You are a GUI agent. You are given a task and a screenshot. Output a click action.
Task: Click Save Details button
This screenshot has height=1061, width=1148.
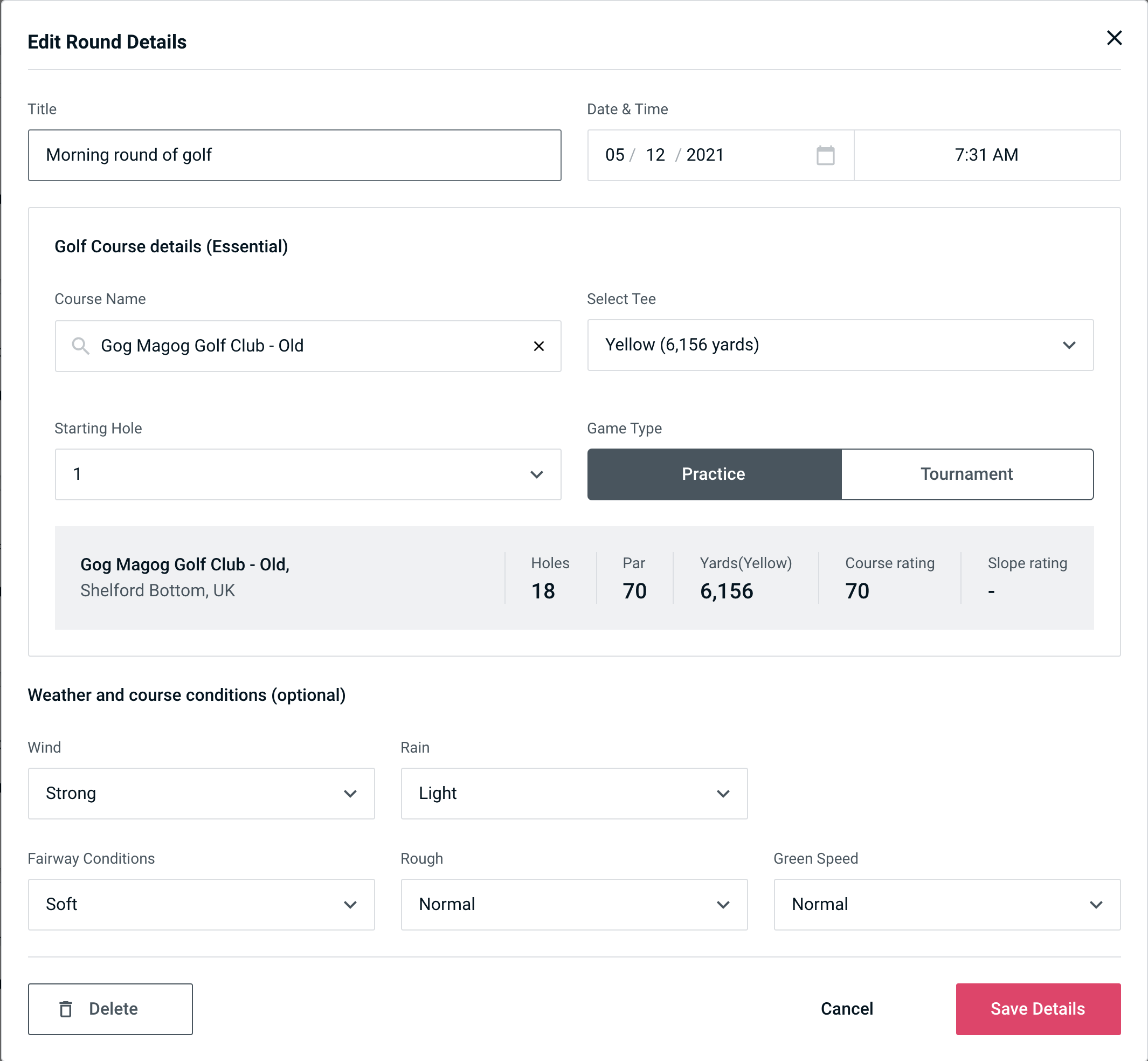pyautogui.click(x=1037, y=1008)
